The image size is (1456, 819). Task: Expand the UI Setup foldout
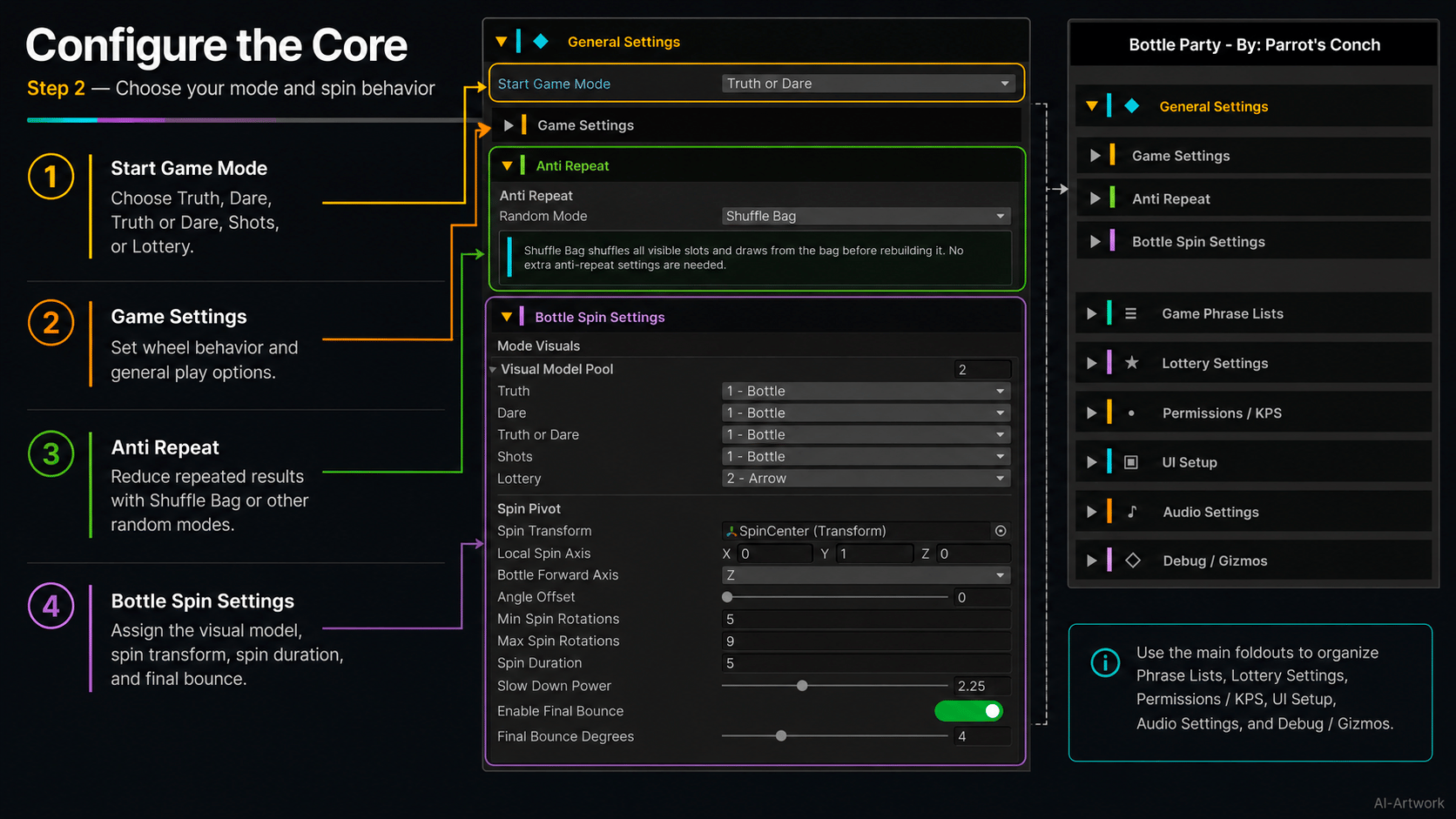click(x=1091, y=462)
